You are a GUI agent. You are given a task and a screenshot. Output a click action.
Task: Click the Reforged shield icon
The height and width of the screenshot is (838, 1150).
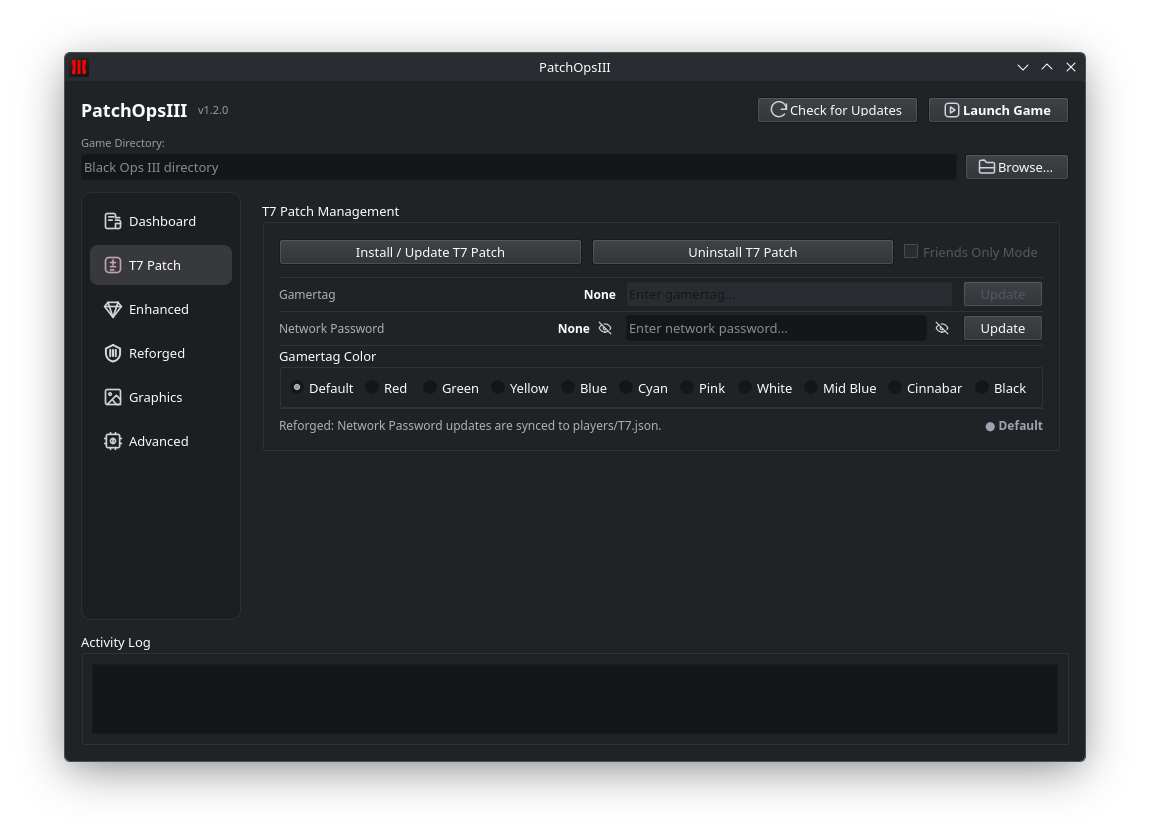pyautogui.click(x=112, y=353)
